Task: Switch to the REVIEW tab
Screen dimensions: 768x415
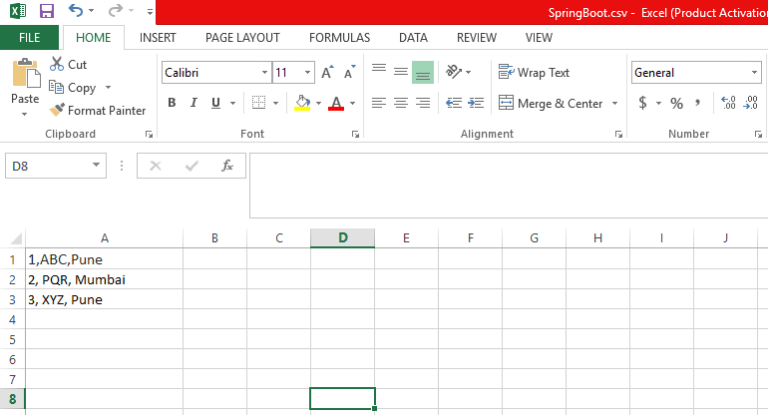Action: pyautogui.click(x=477, y=38)
